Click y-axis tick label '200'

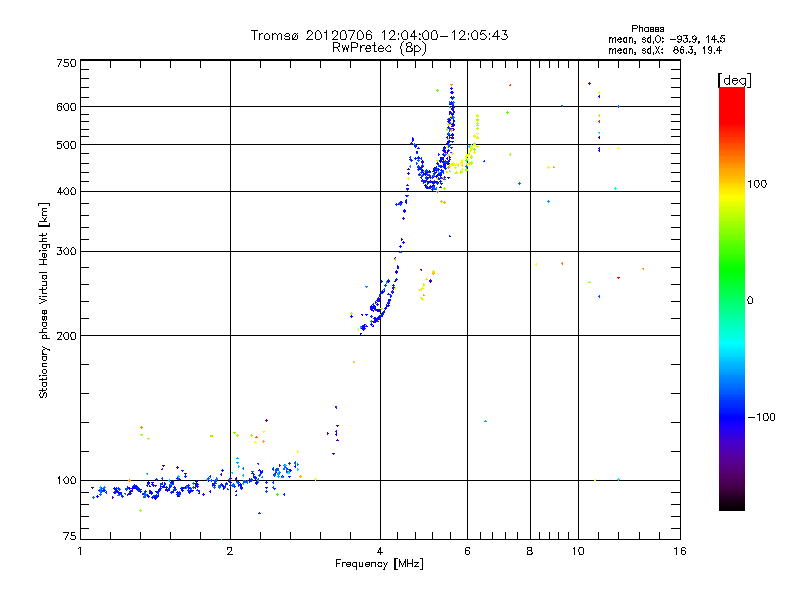66,336
